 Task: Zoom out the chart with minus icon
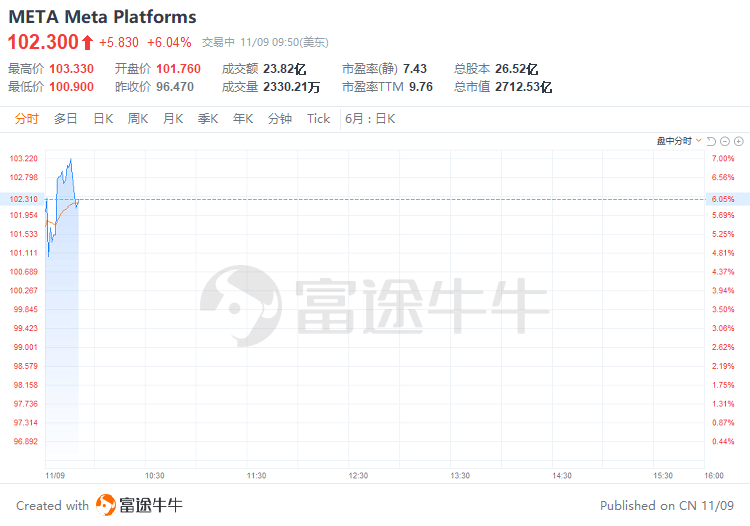click(x=725, y=141)
